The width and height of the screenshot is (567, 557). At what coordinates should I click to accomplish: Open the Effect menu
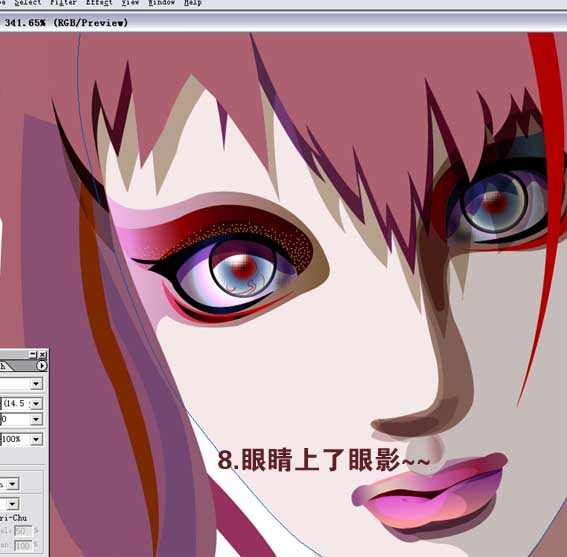click(99, 3)
